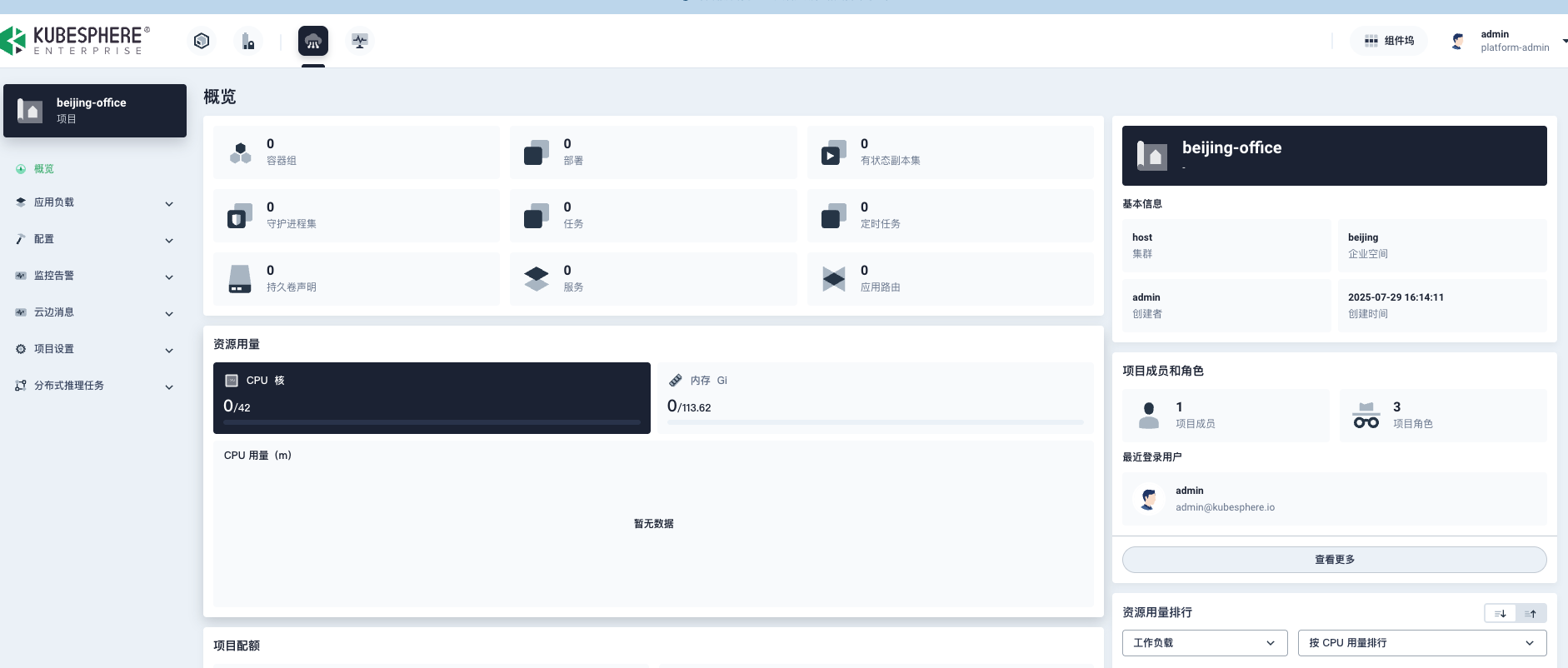Screen dimensions: 1568x668
Task: Select descending sort order toggle
Action: (x=1500, y=613)
